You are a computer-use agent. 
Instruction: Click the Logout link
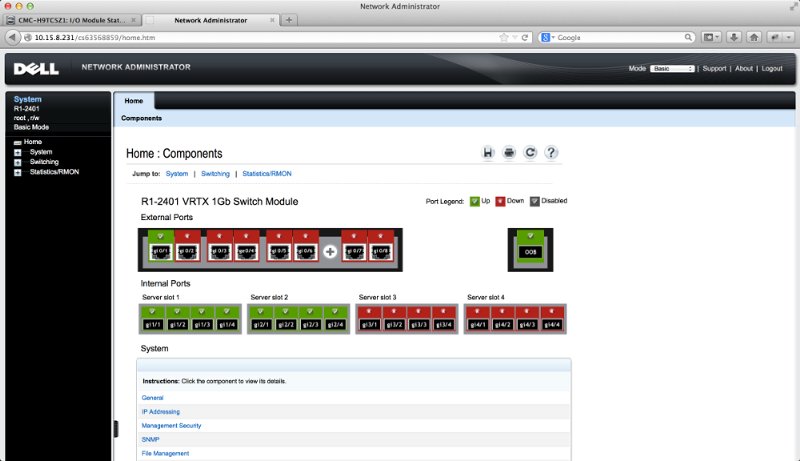tap(772, 68)
